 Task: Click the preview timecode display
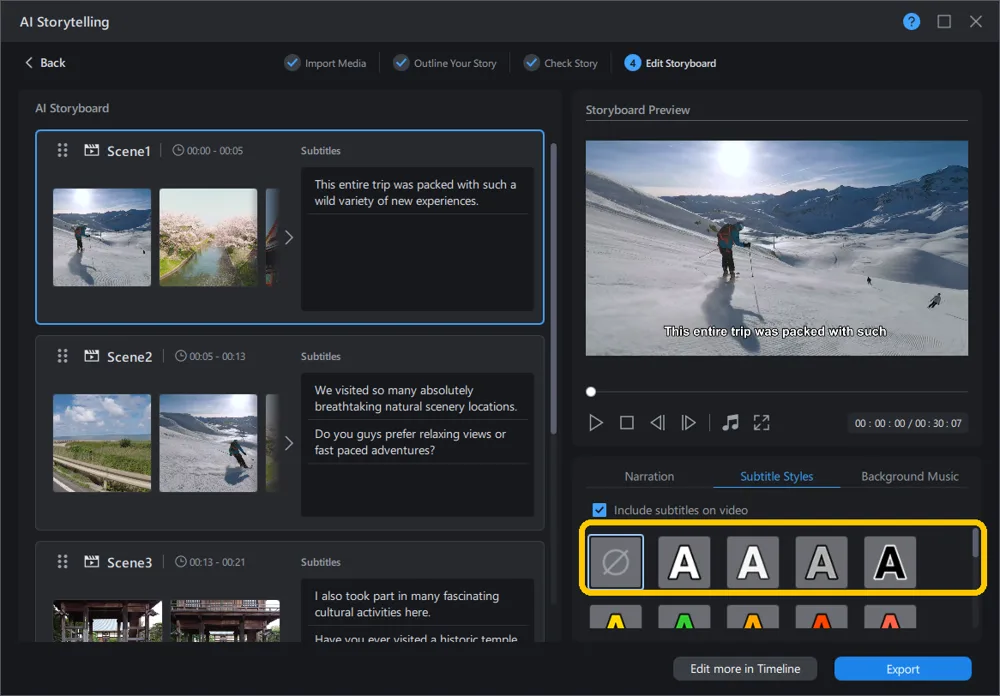pyautogui.click(x=908, y=423)
